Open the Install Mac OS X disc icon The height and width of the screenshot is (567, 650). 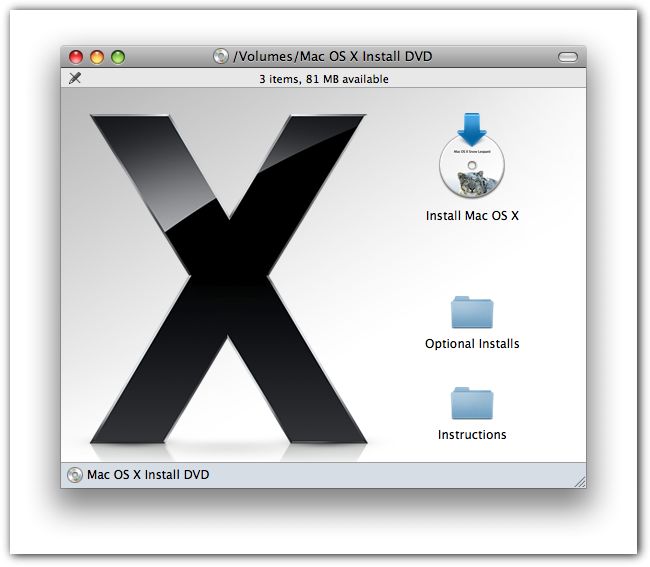click(x=472, y=170)
